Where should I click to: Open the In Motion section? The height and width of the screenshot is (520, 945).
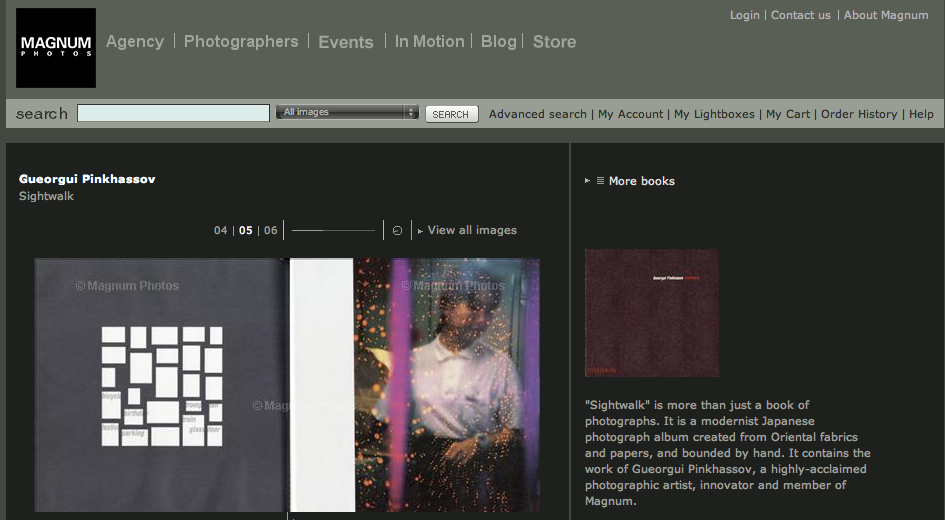tap(429, 42)
